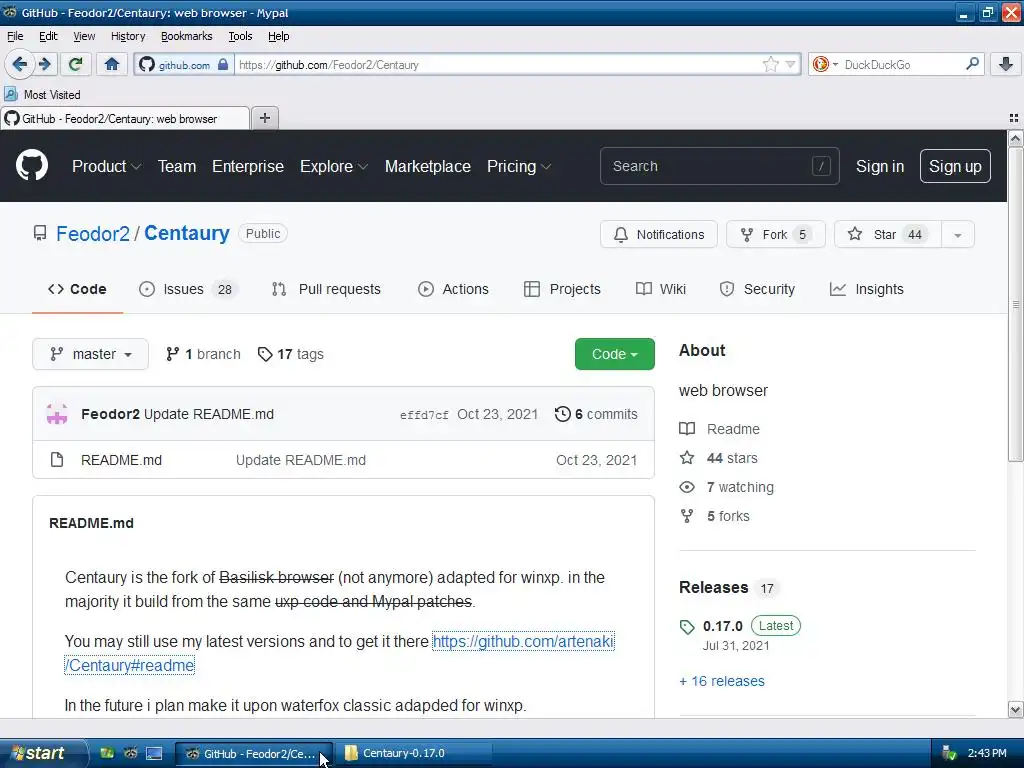This screenshot has height=768, width=1024.
Task: Switch to the Insights tab
Action: (867, 289)
